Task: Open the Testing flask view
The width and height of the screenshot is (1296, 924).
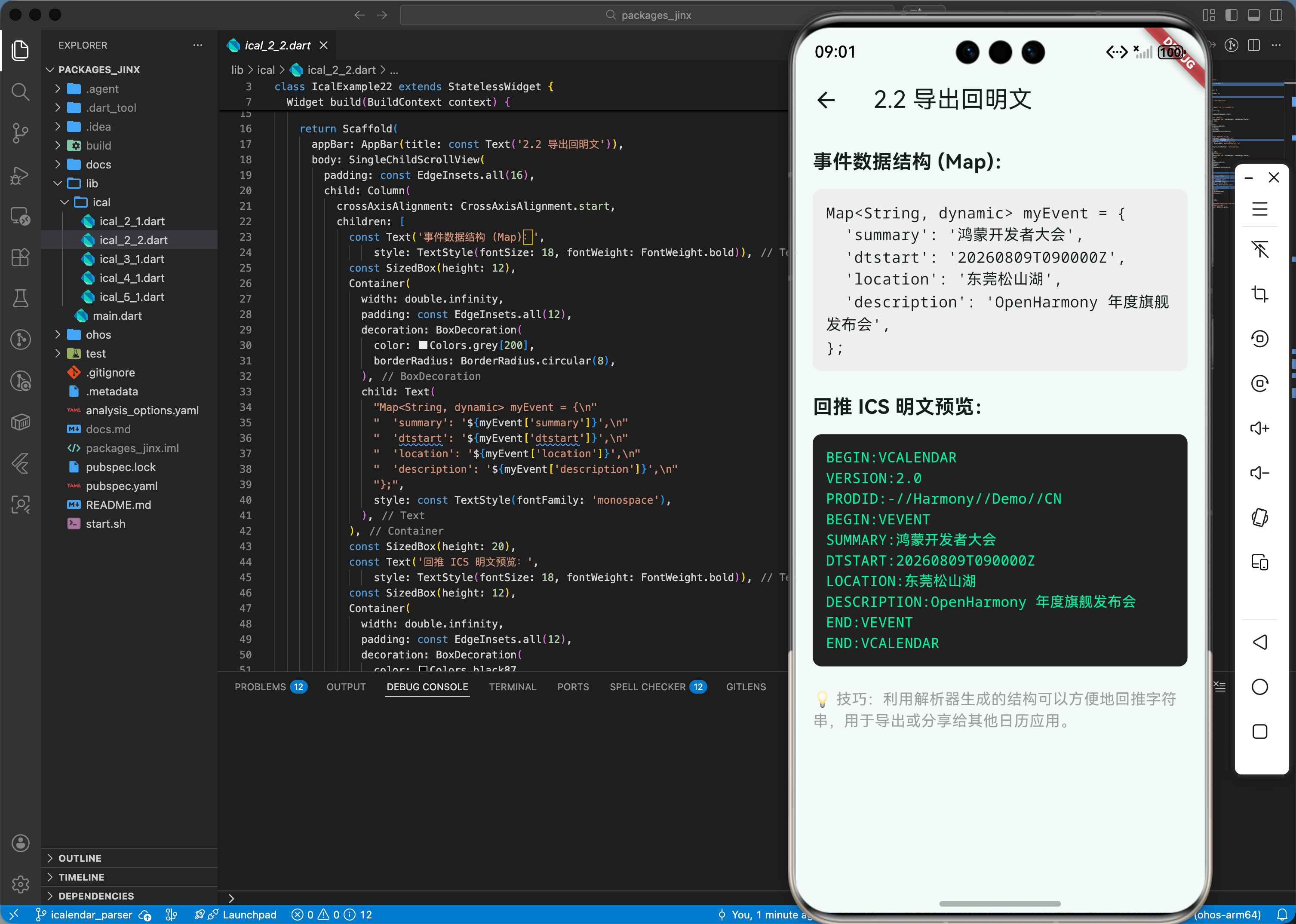Action: [21, 298]
